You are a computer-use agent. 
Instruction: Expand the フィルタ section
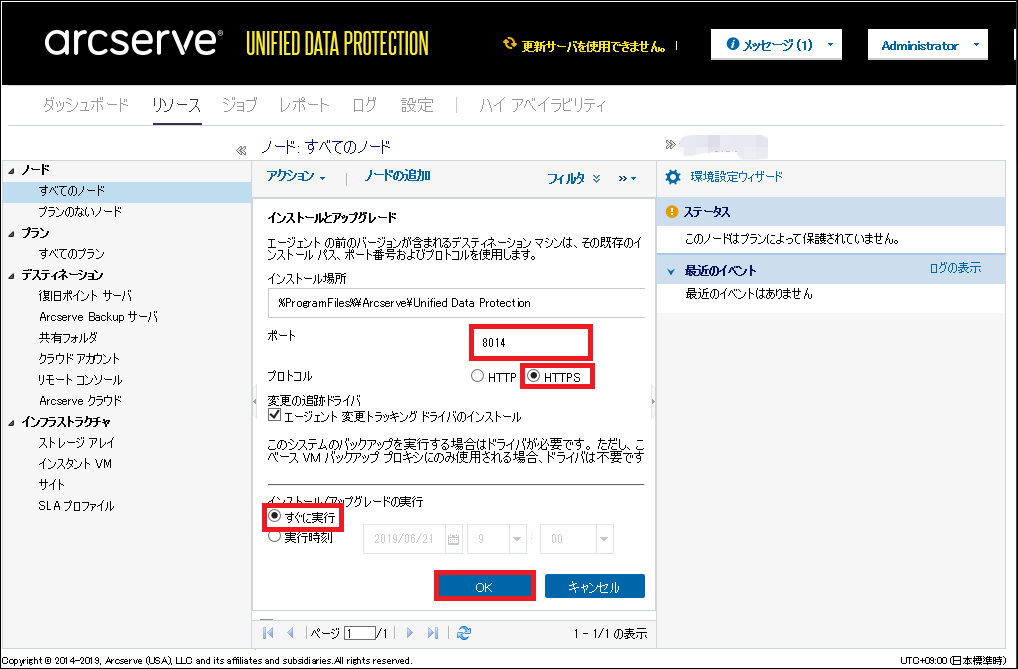[x=573, y=178]
